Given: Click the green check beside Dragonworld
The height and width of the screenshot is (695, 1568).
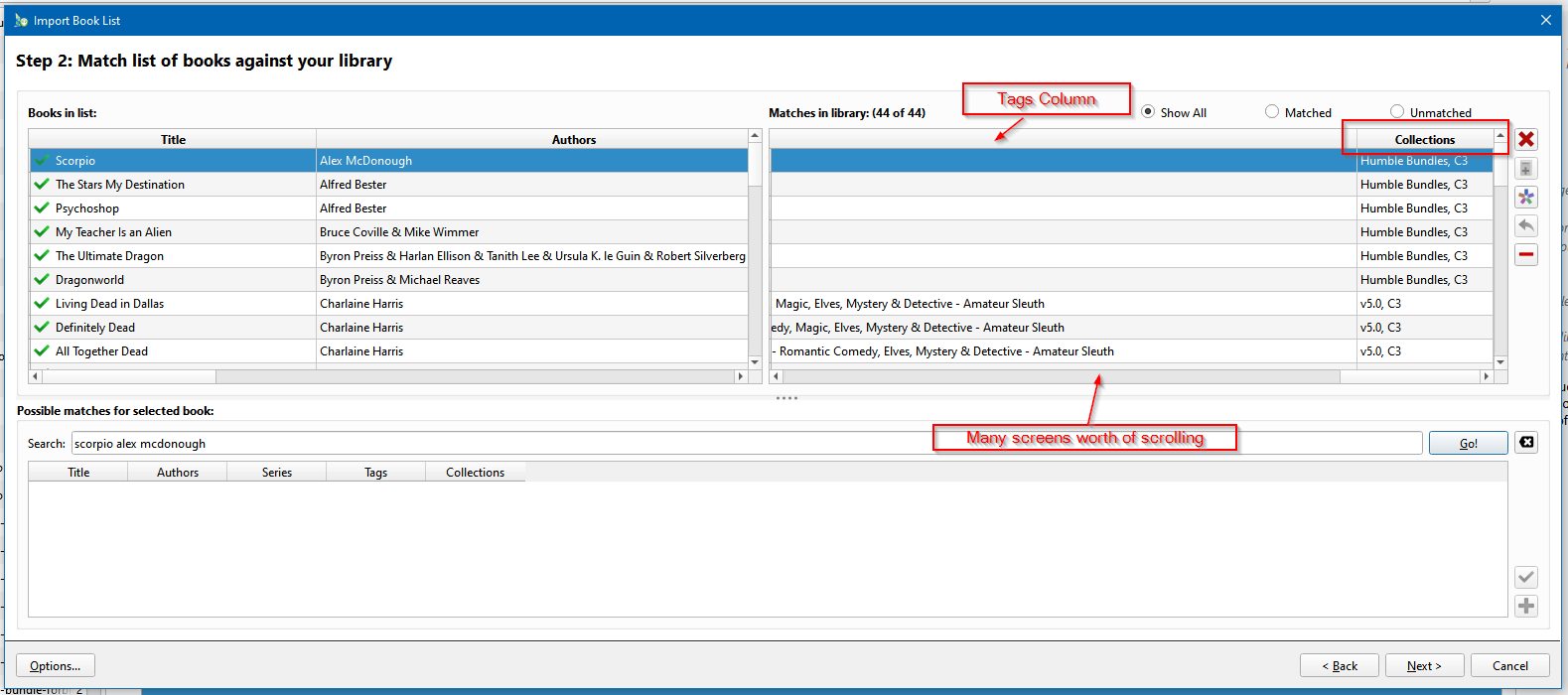Looking at the screenshot, I should tap(42, 279).
